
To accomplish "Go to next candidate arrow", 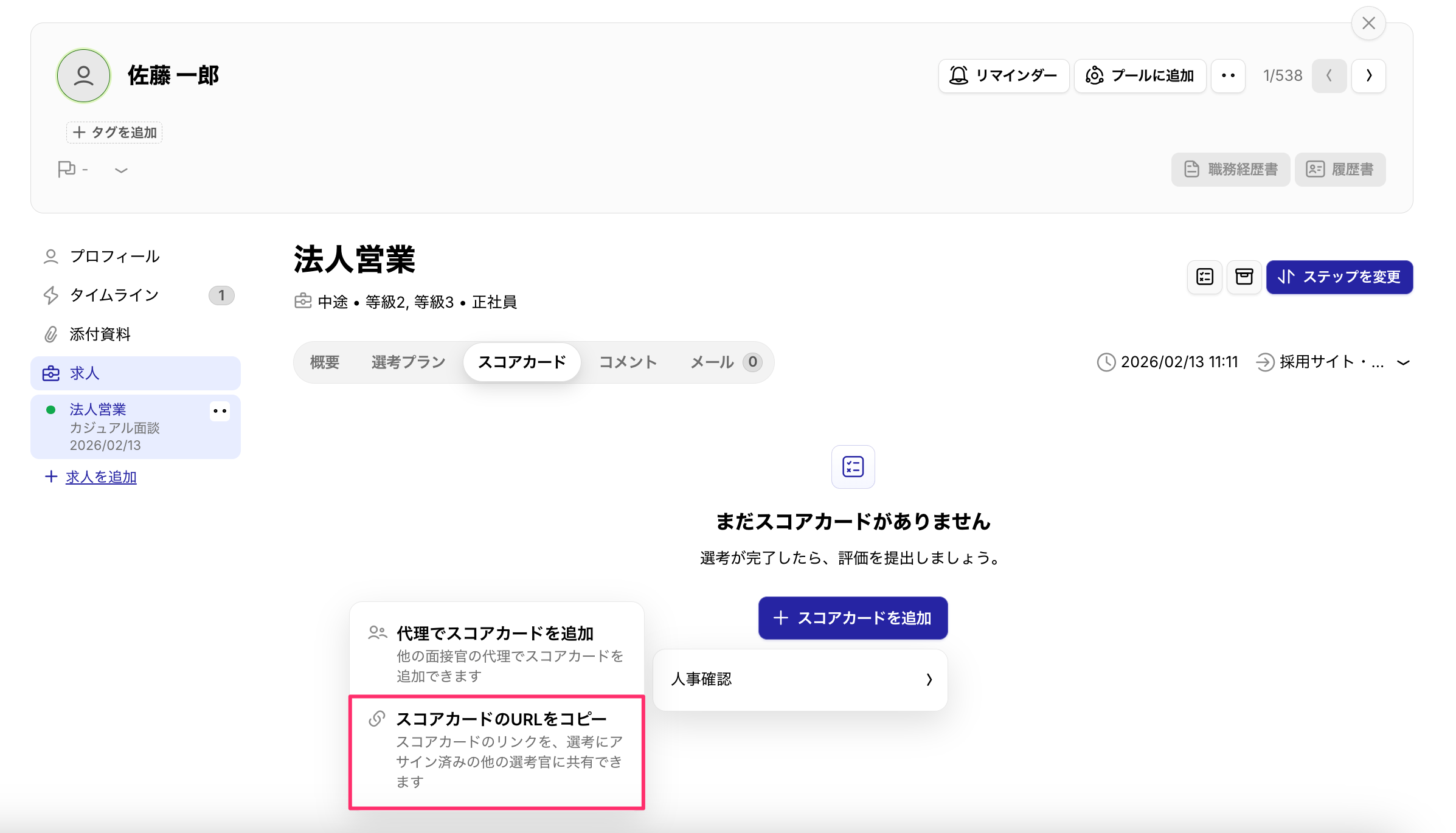I will 1368,75.
